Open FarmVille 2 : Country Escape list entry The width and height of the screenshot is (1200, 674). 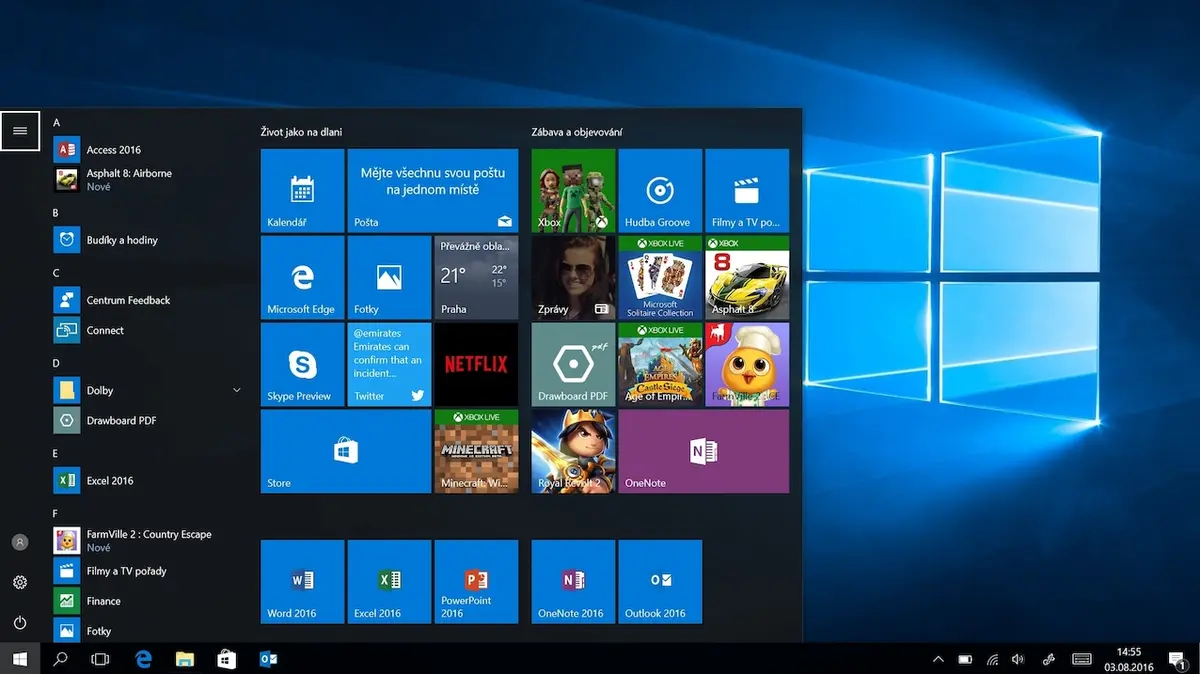[147, 541]
